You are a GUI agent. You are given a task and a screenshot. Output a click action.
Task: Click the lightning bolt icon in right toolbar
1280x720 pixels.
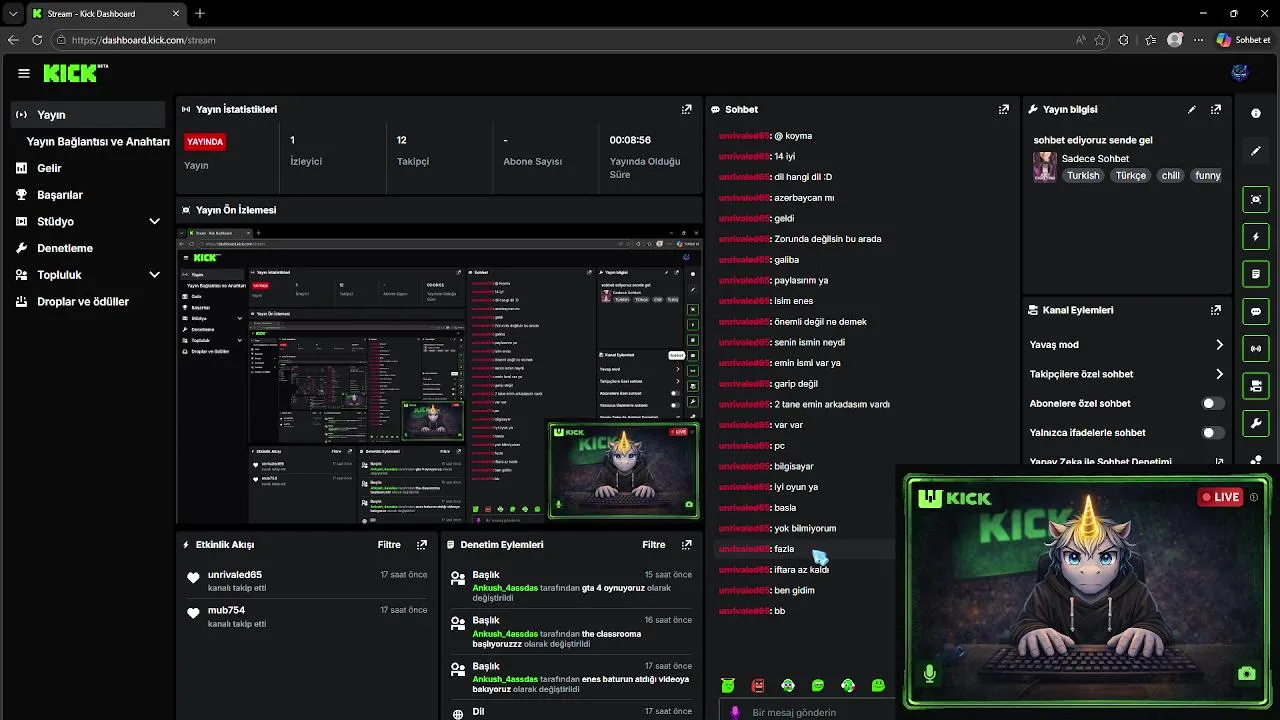1256,237
